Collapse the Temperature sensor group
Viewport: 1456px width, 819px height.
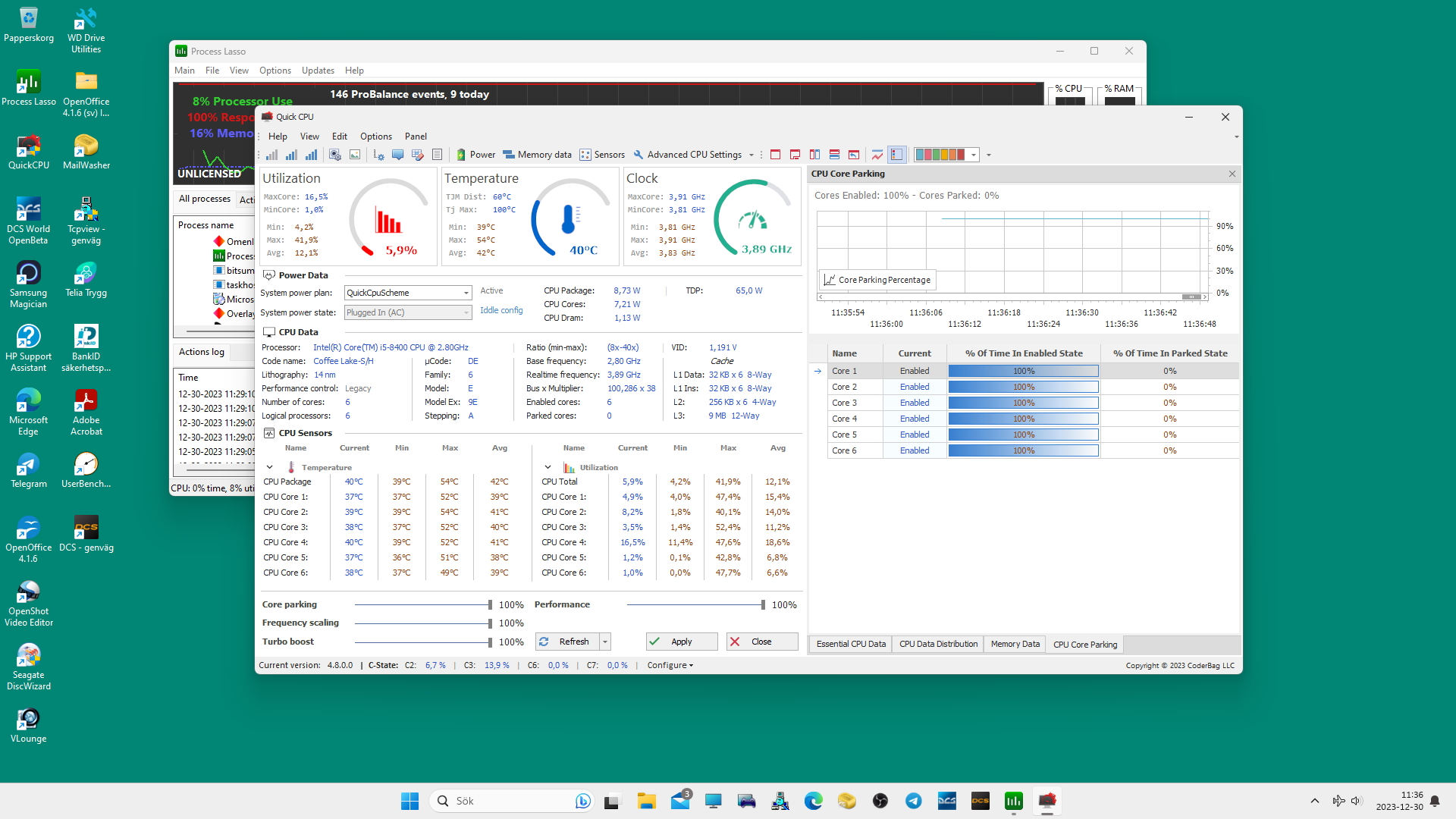pyautogui.click(x=269, y=467)
